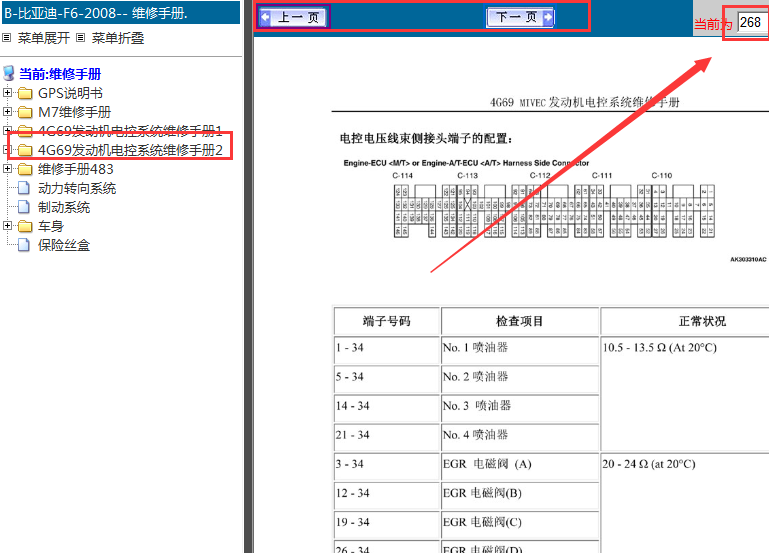
Task: Click the 动力转向系统 document icon
Action: [x=24, y=188]
